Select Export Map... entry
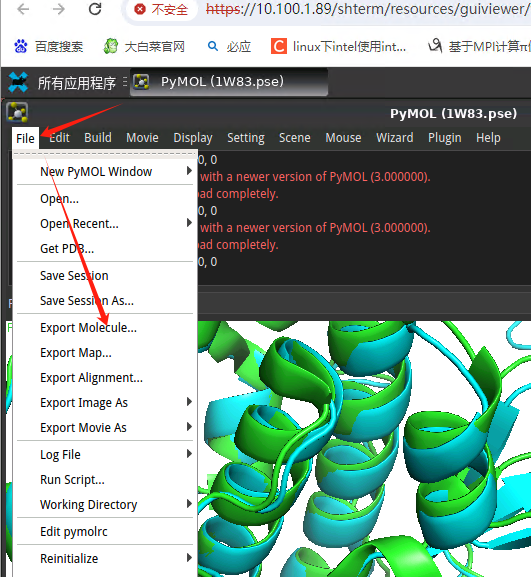 click(105, 353)
